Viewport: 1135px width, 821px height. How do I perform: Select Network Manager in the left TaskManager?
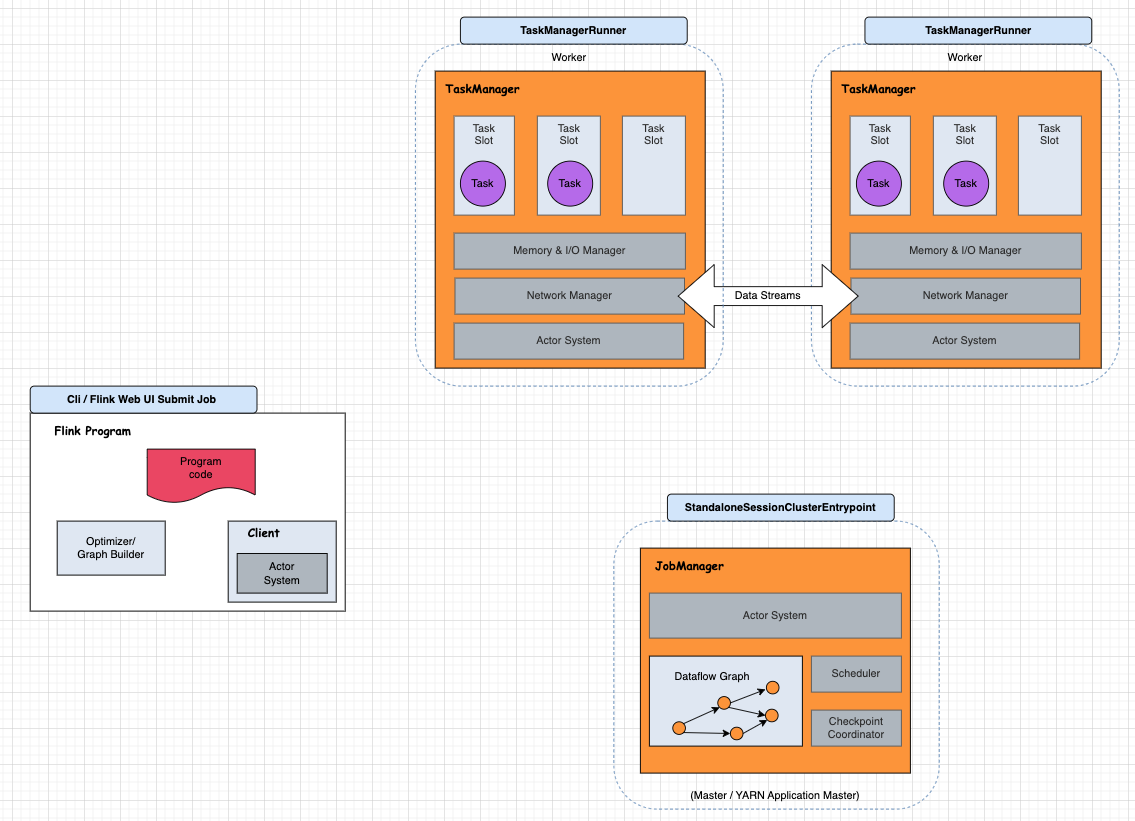(570, 295)
